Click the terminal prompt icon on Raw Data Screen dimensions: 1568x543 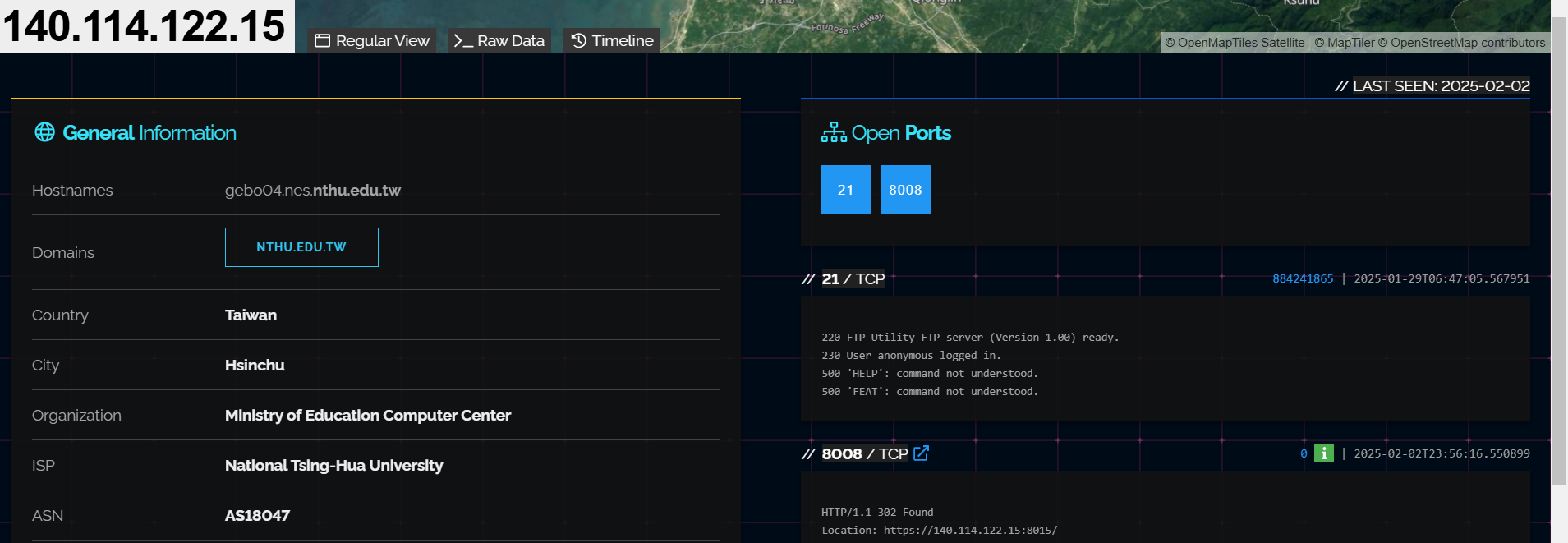(x=463, y=40)
